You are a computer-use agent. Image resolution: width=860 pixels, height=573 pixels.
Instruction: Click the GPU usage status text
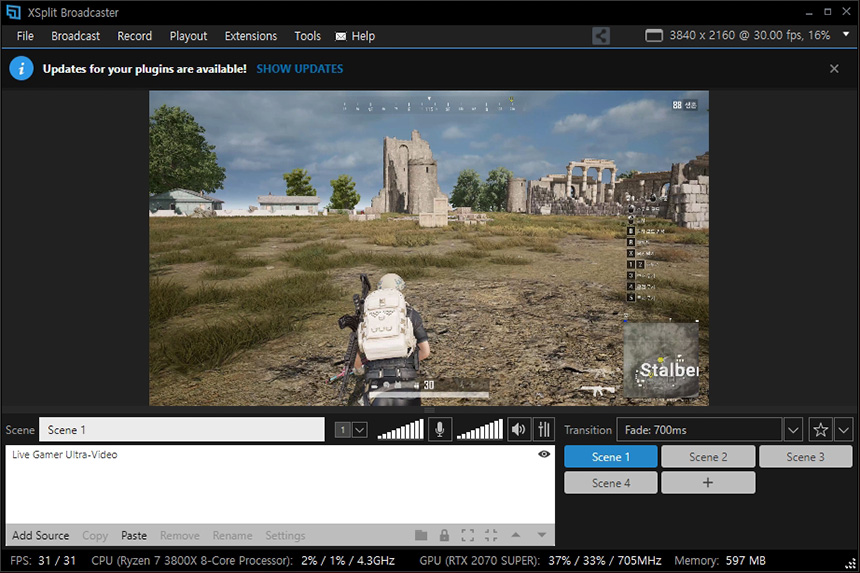pyautogui.click(x=540, y=561)
